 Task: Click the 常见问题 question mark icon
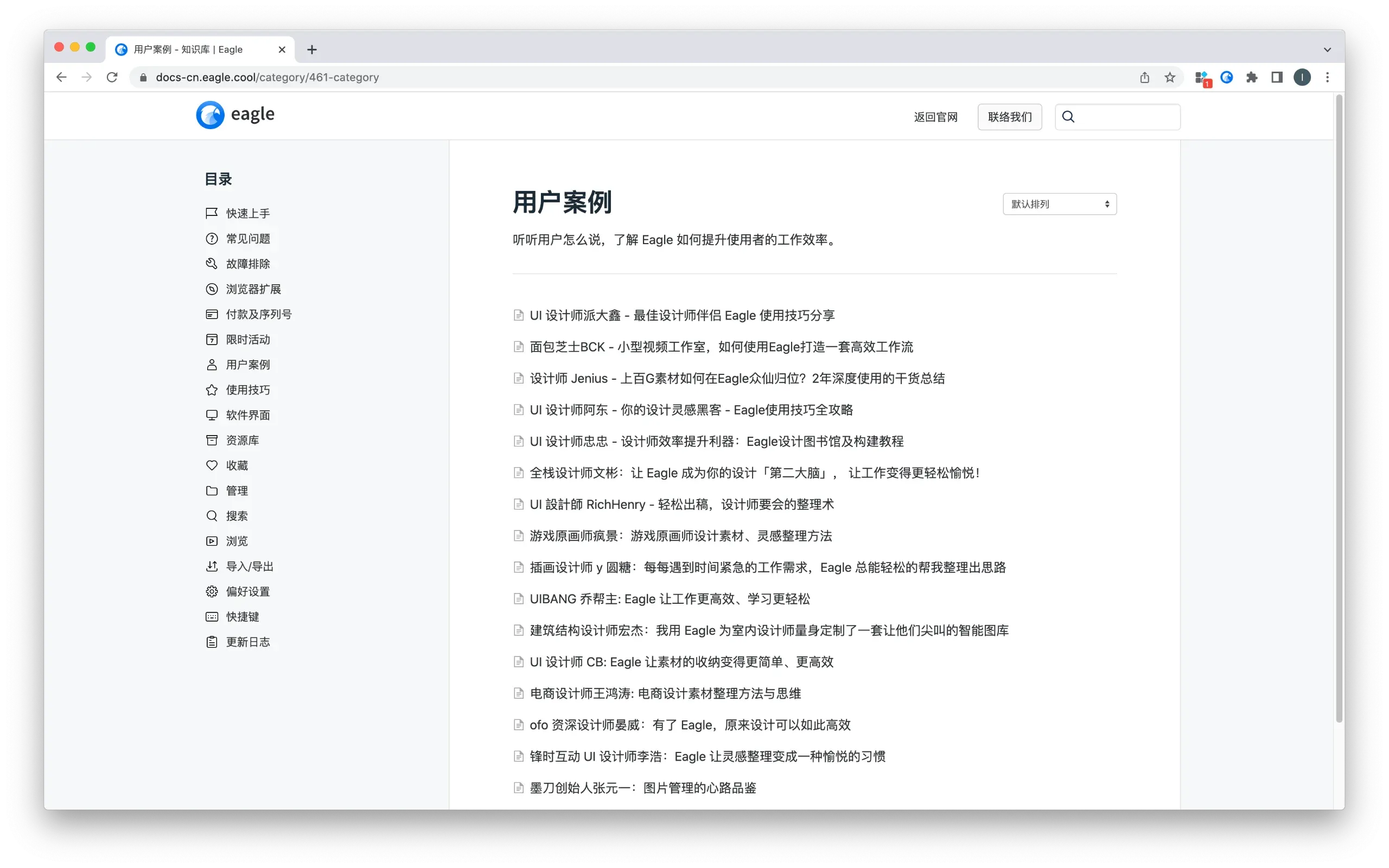(212, 238)
